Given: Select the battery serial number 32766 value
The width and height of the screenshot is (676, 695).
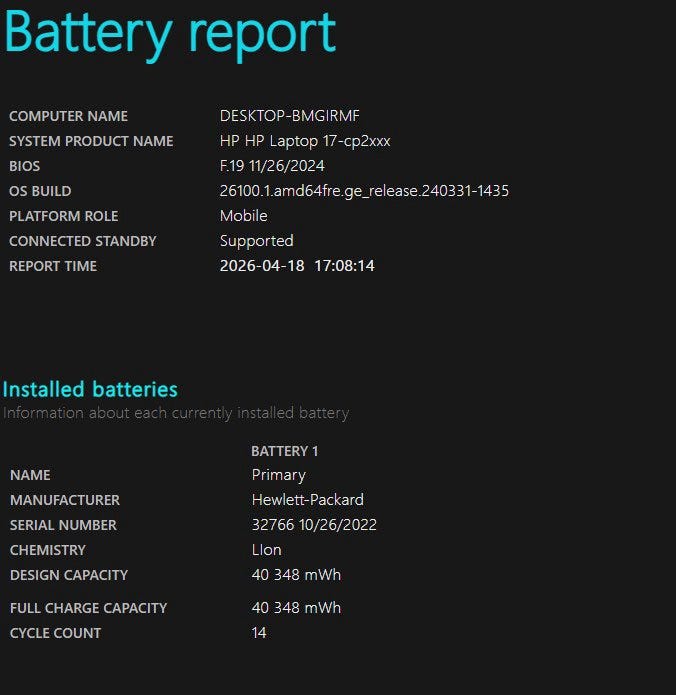Looking at the screenshot, I should click(x=314, y=525).
